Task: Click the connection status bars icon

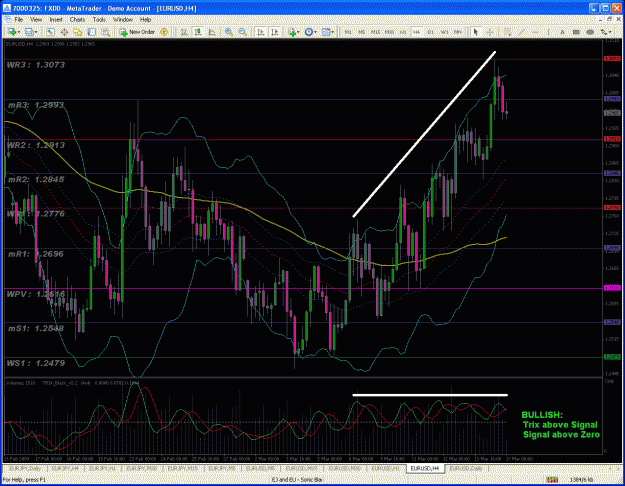Action: [552, 480]
